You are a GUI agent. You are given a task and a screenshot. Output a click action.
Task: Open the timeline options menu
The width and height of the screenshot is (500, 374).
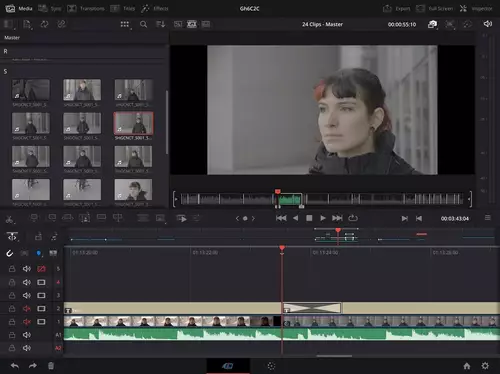pyautogui.click(x=488, y=218)
